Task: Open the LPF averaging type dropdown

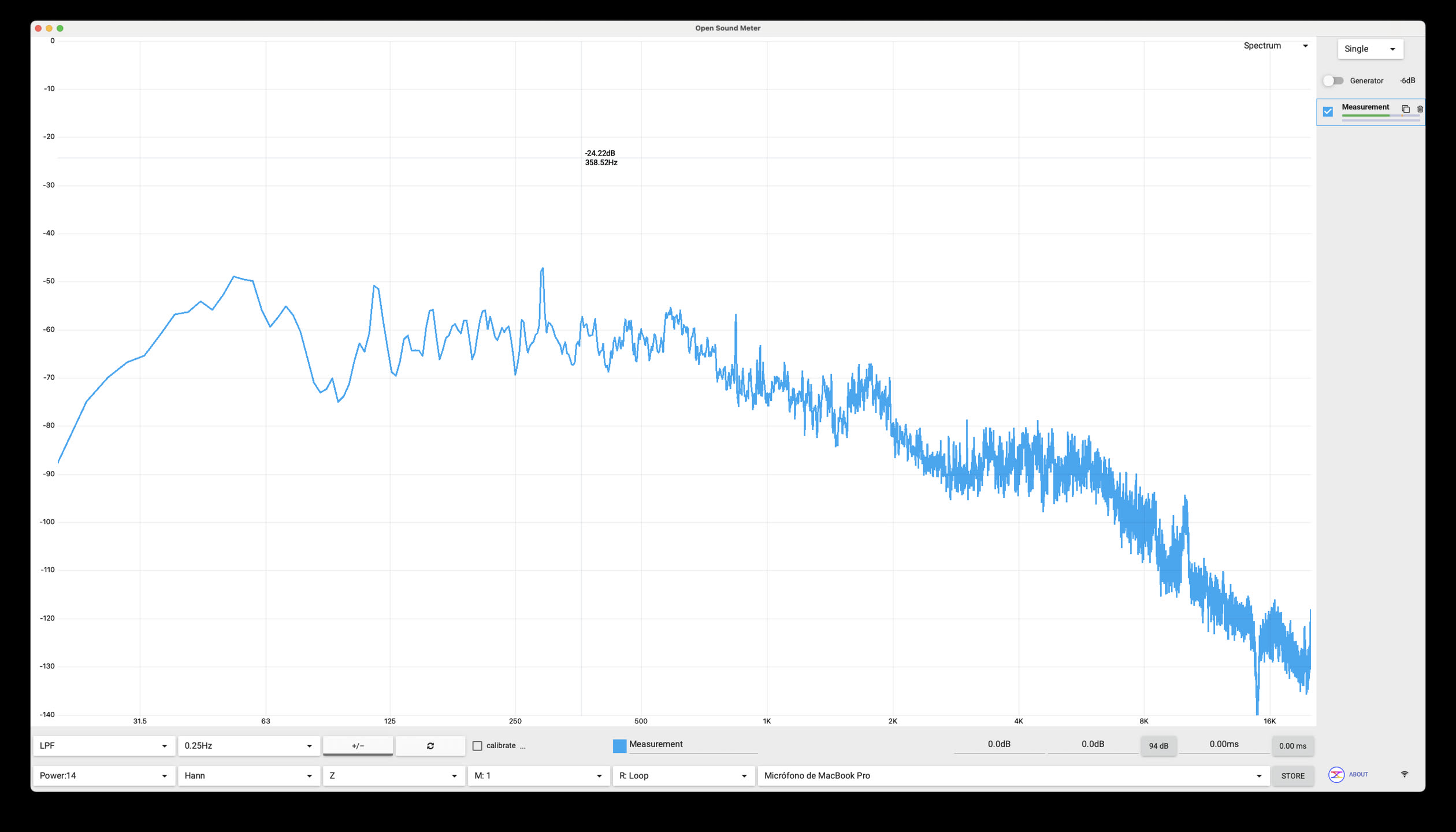Action: click(x=104, y=745)
